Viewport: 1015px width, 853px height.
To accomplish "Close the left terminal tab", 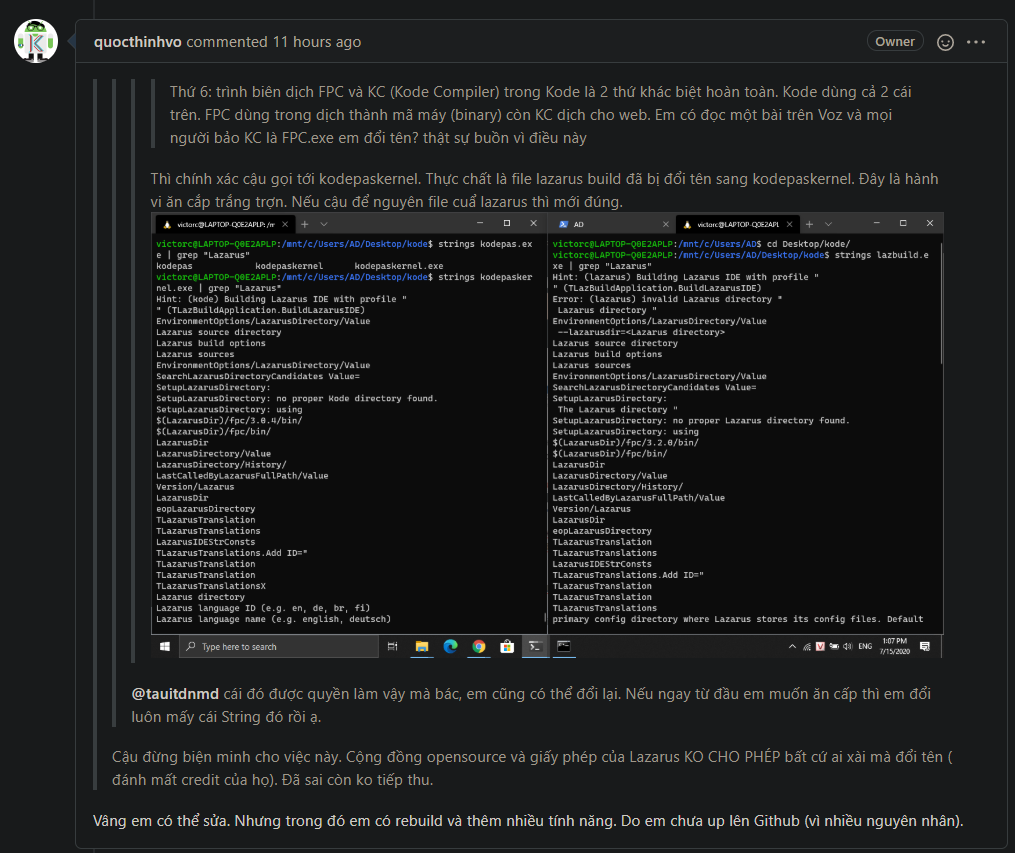I will tap(285, 225).
